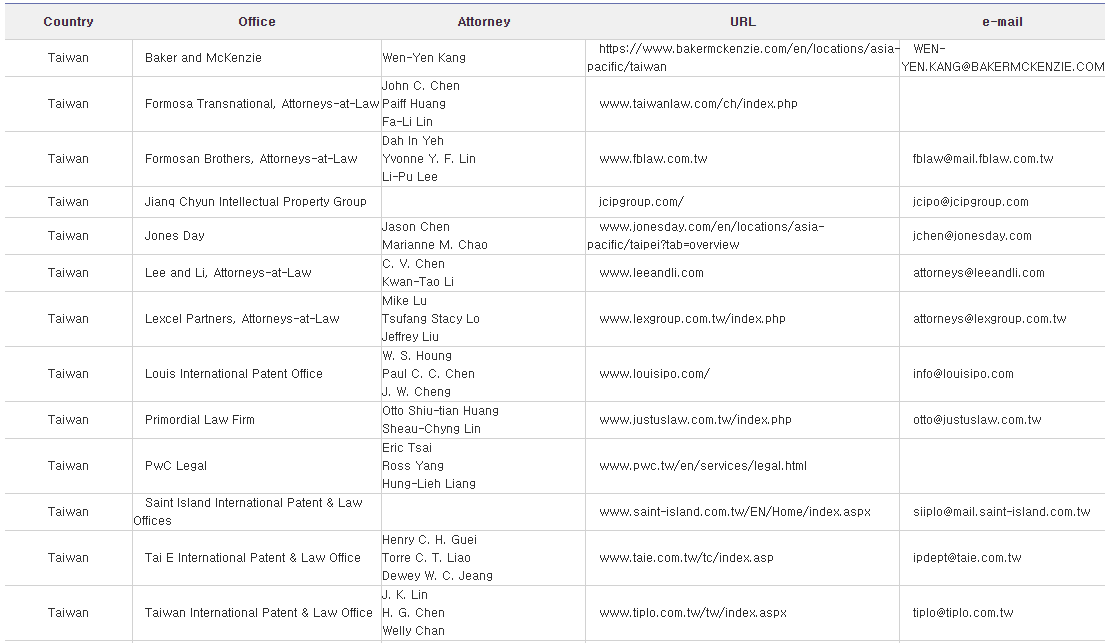Image resolution: width=1109 pixels, height=643 pixels.
Task: Click attorney Yvonne Y. F. Lin
Action: click(429, 159)
